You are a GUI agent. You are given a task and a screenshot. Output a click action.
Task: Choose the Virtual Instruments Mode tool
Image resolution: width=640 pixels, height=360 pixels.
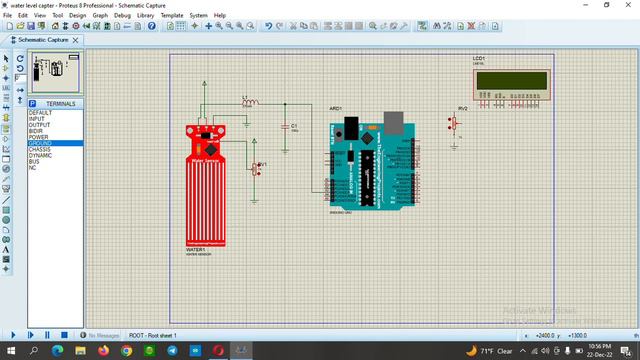coord(6,189)
